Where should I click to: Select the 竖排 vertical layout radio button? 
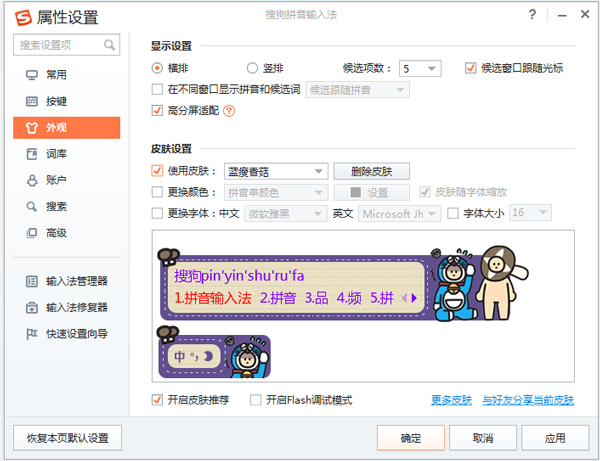tap(252, 68)
